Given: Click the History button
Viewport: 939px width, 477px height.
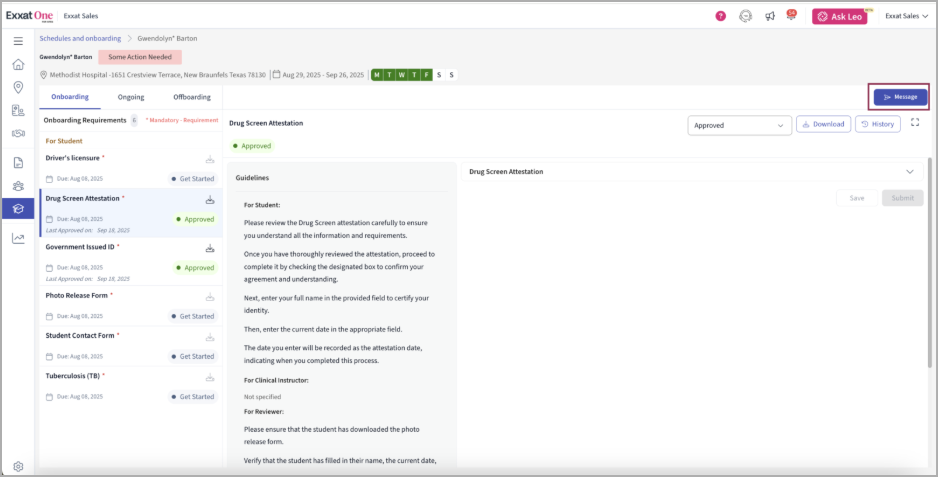Looking at the screenshot, I should 878,124.
